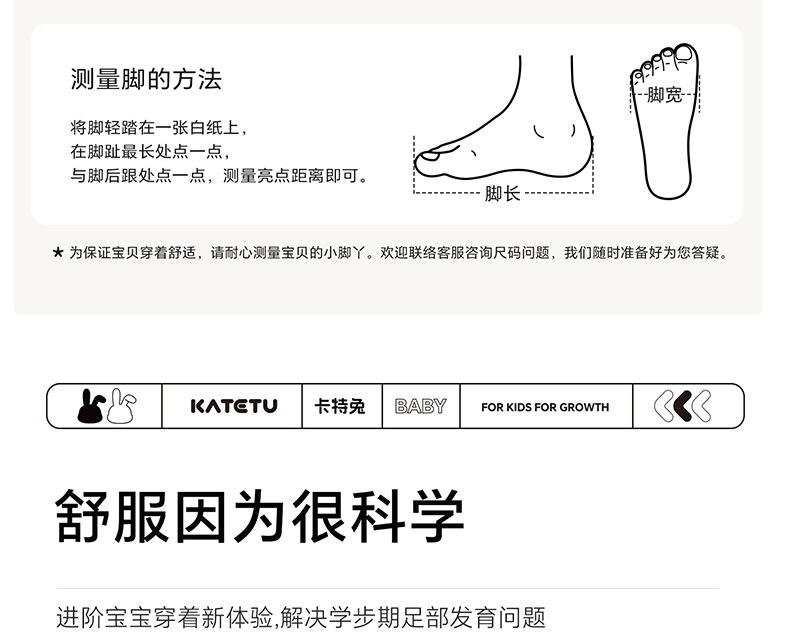Click the 舒服因为很科学 headline
The height and width of the screenshot is (644, 790).
[259, 516]
